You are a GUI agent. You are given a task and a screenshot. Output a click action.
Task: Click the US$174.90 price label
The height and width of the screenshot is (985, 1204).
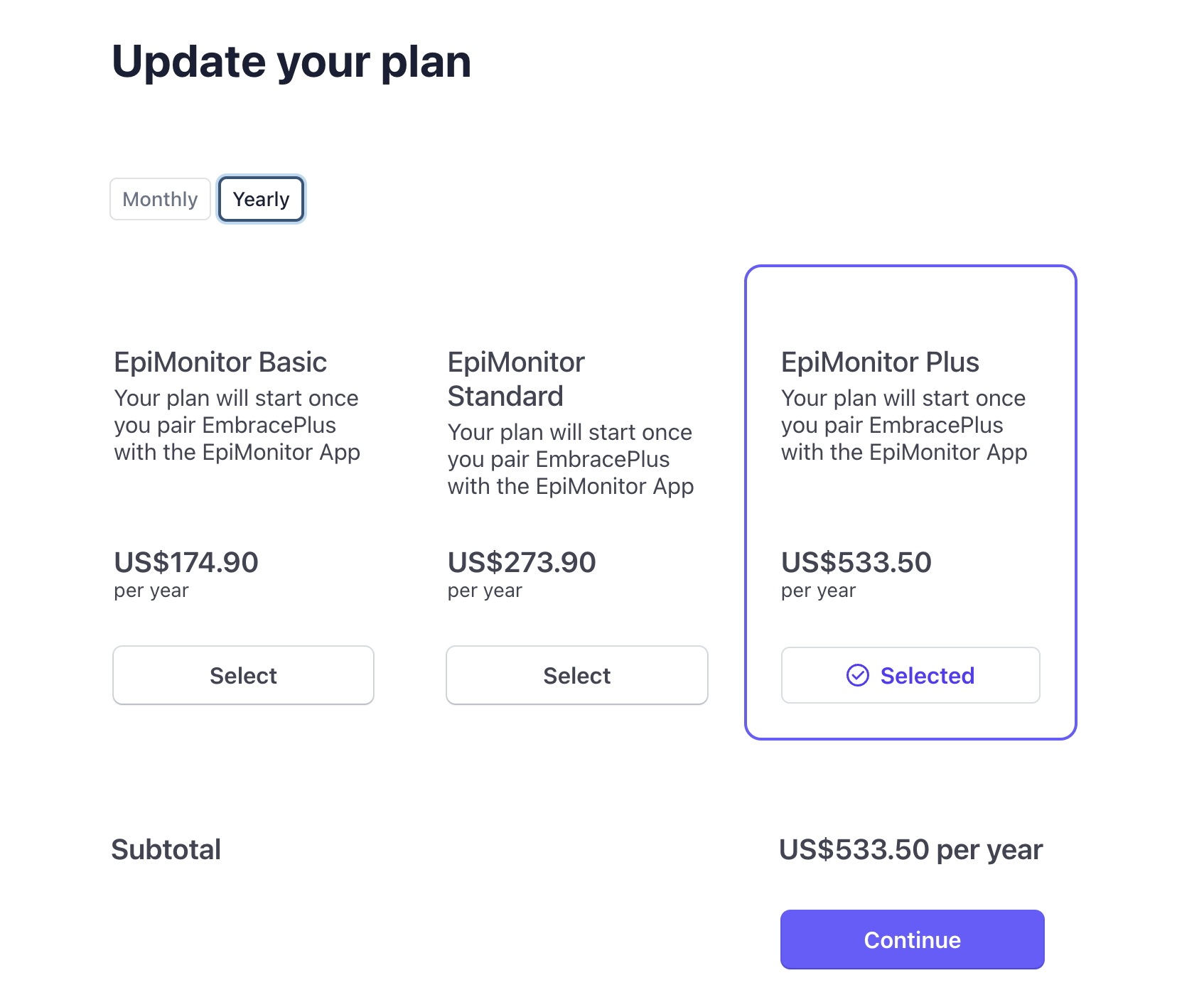[x=186, y=562]
